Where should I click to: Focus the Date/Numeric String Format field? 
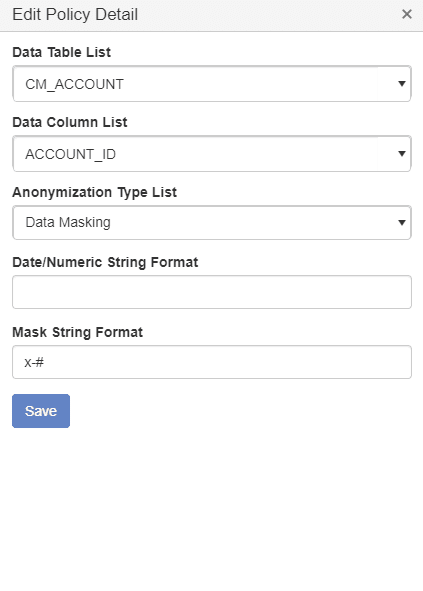pos(212,292)
